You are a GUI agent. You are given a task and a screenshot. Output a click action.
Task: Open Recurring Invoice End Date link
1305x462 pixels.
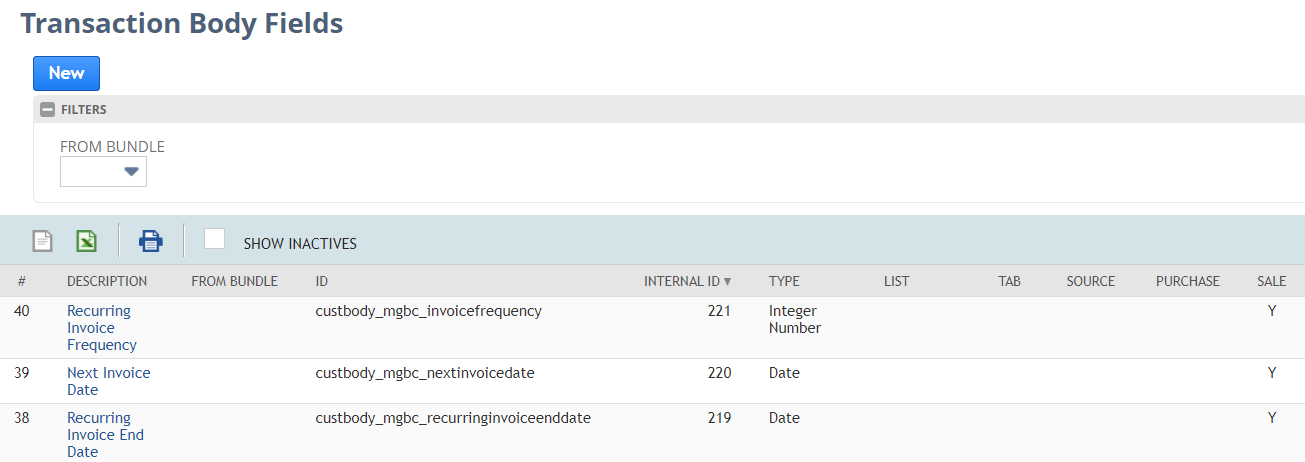[105, 435]
